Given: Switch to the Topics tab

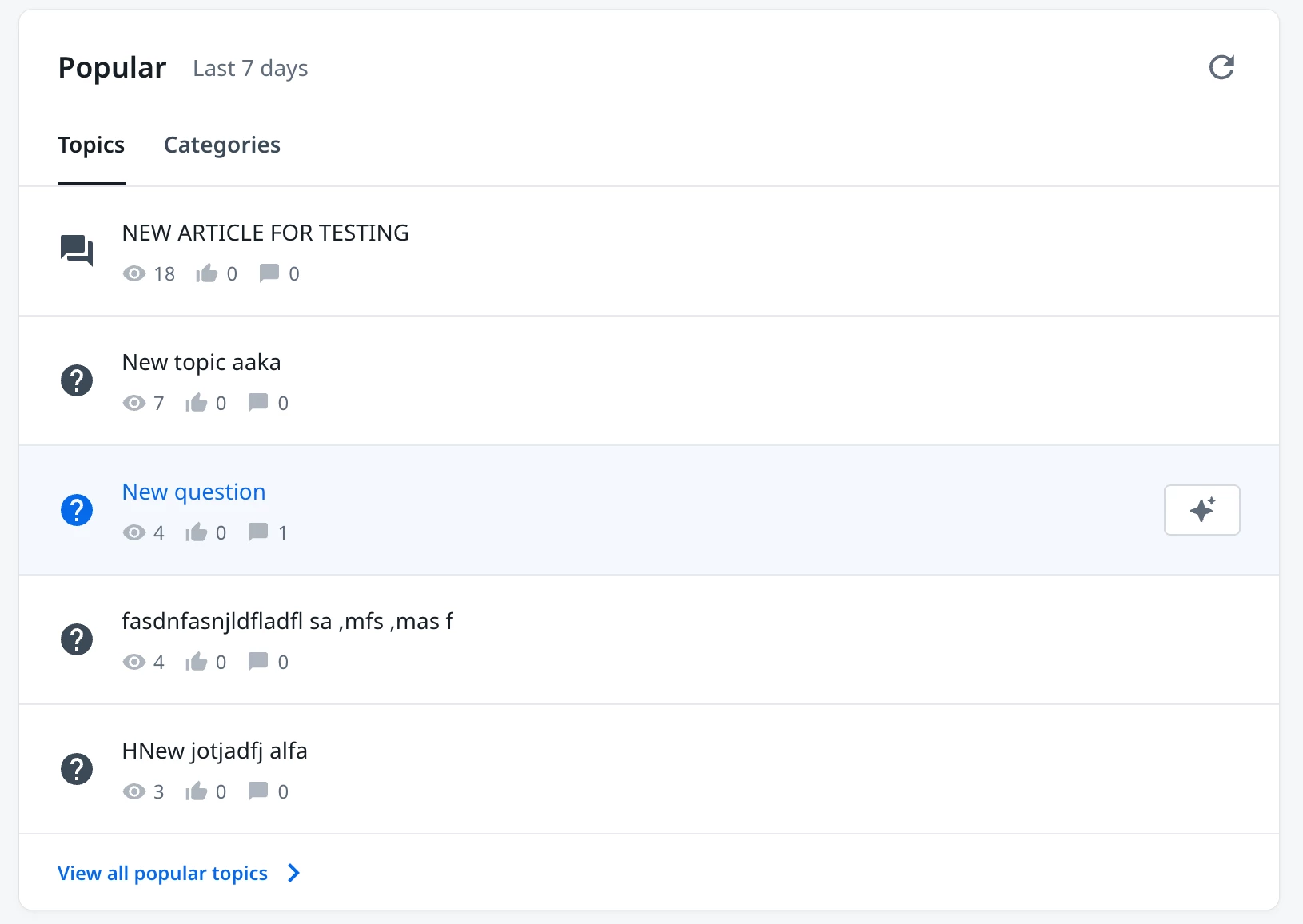Looking at the screenshot, I should click(x=91, y=145).
